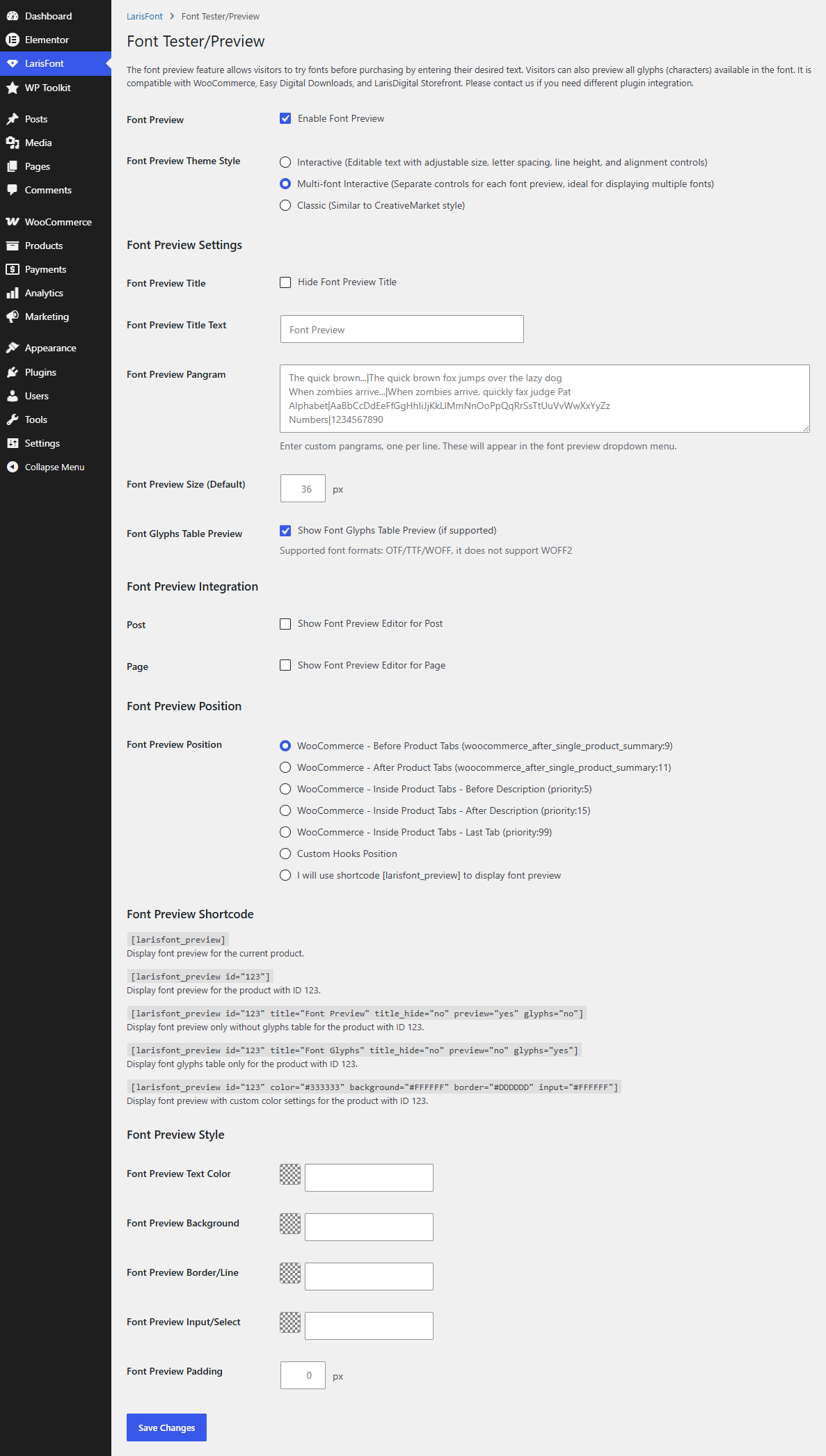Click the Comments bubble icon
826x1456 pixels.
point(13,190)
